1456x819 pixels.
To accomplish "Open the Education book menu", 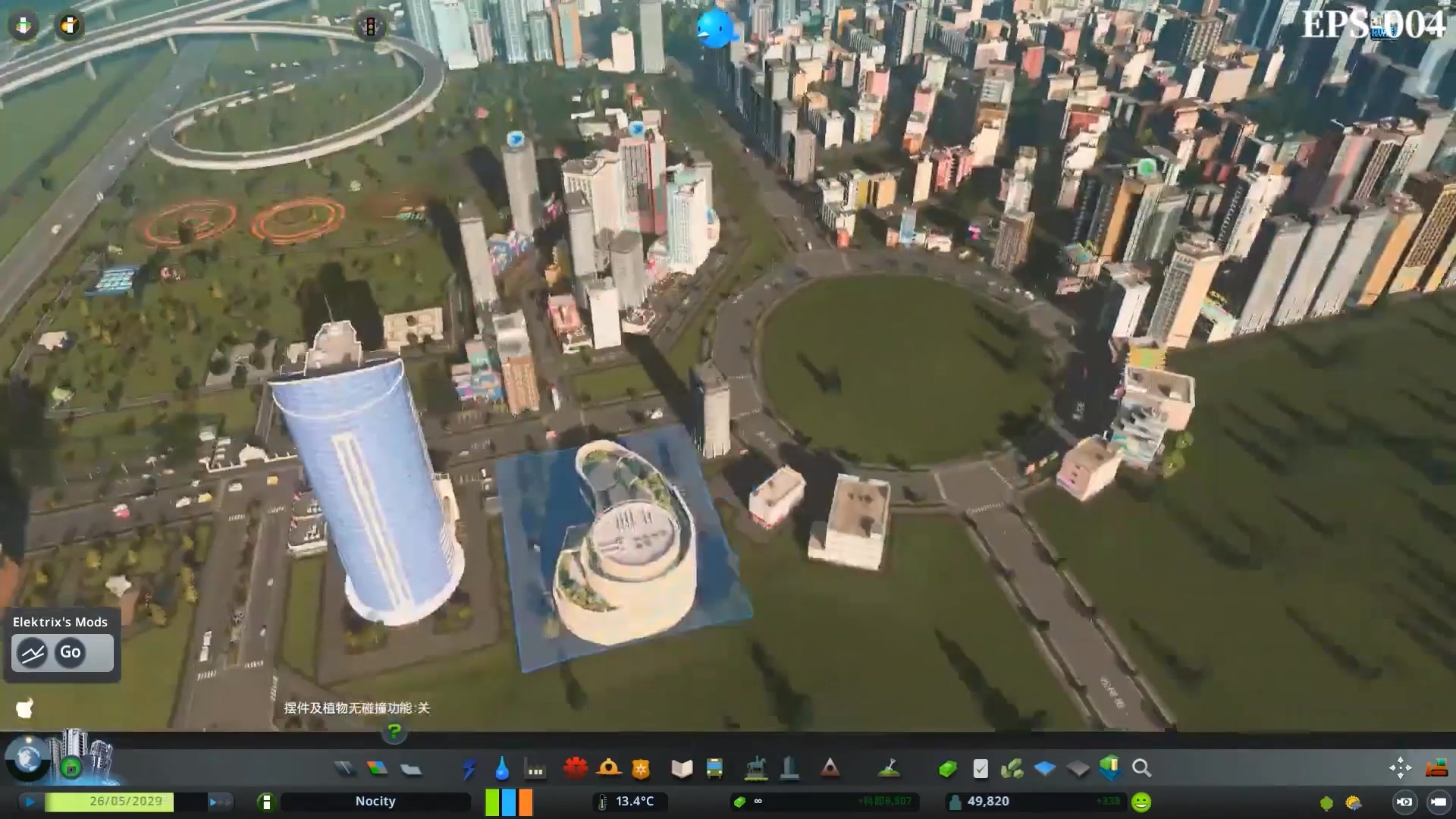I will [682, 769].
